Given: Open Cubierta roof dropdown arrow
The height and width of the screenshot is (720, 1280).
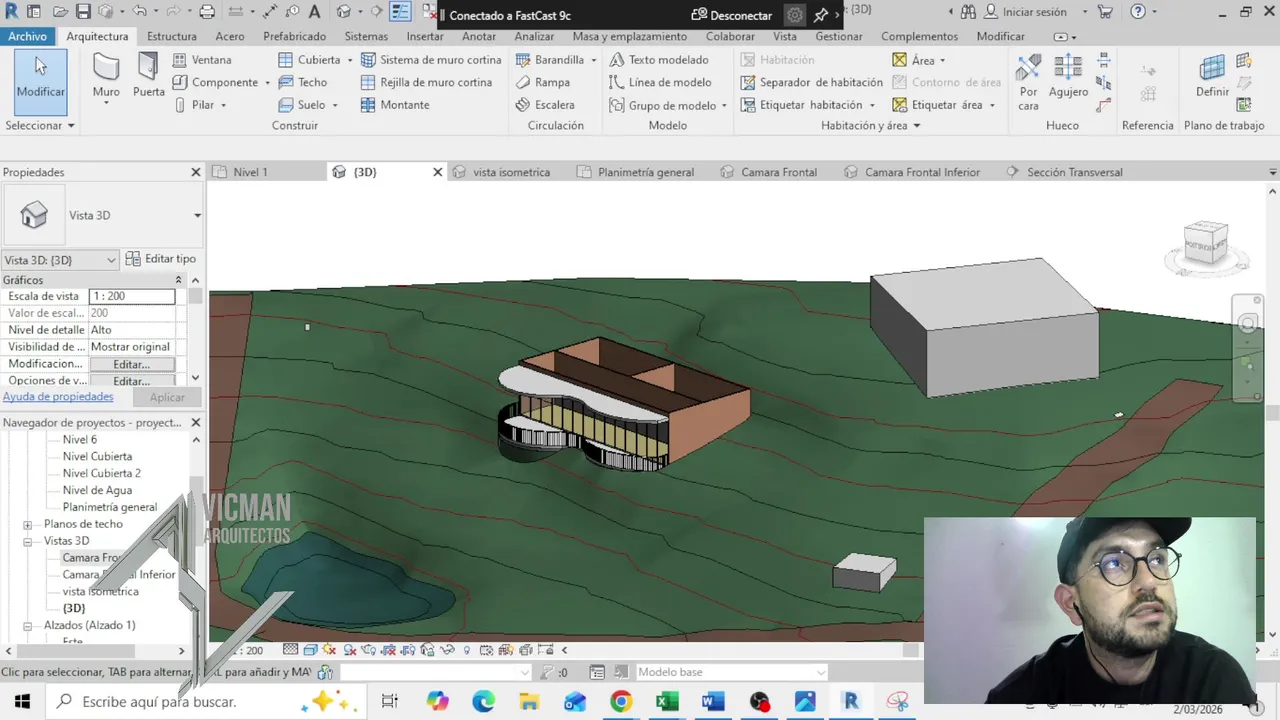Looking at the screenshot, I should [350, 60].
